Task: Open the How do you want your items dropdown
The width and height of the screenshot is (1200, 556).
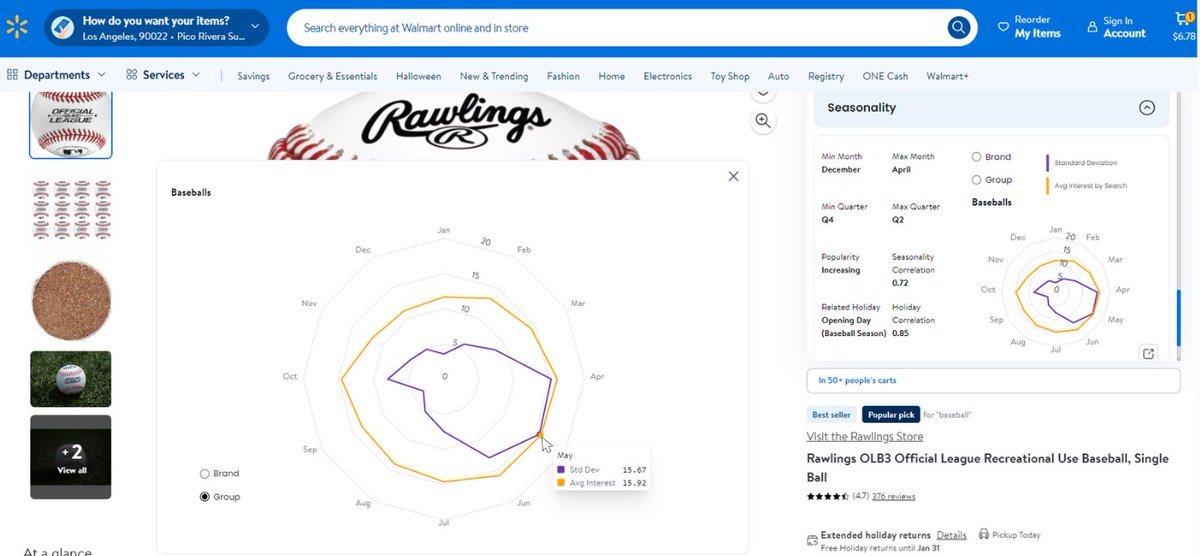Action: 157,28
